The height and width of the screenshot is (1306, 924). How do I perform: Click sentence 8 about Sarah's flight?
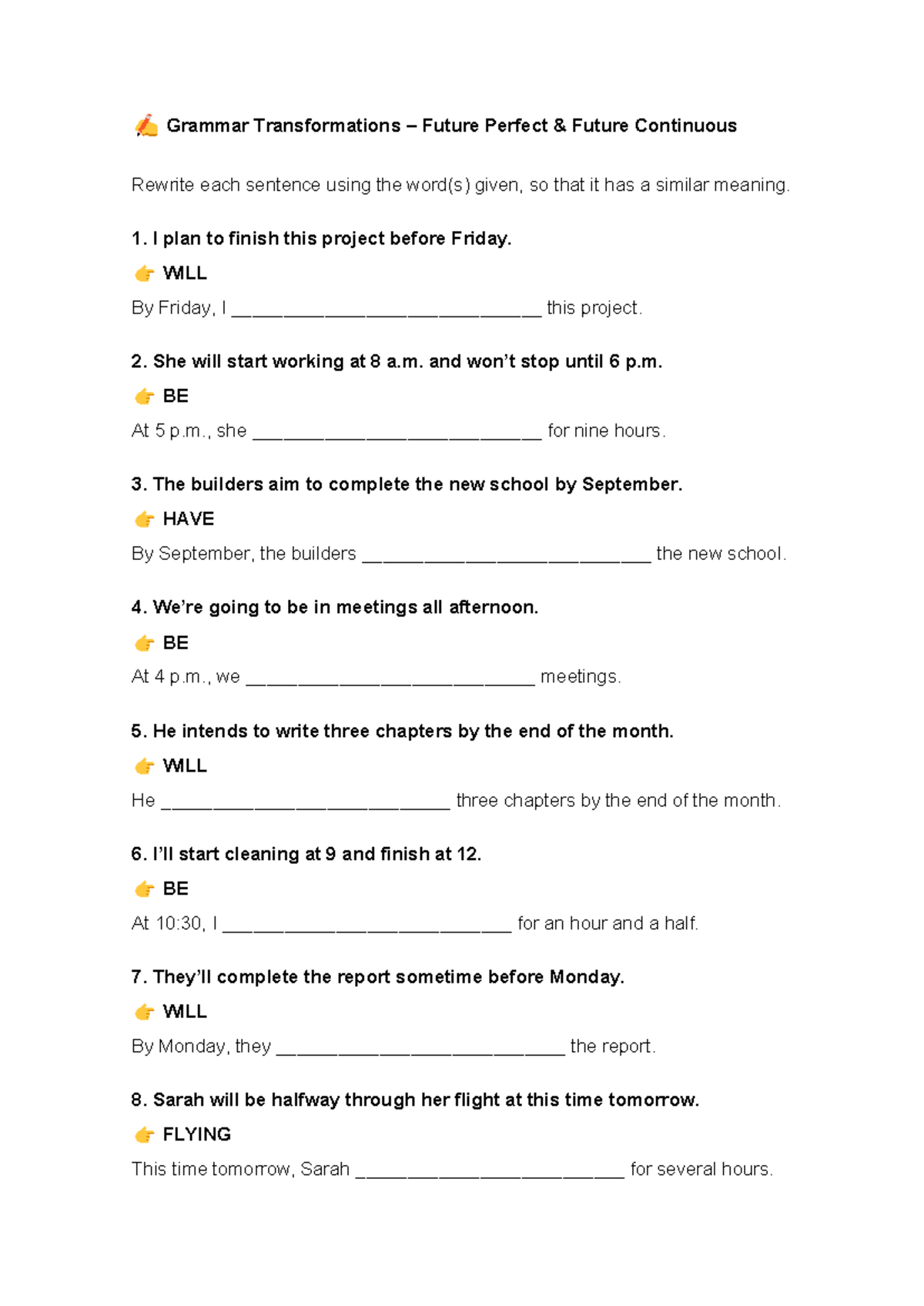415,1100
